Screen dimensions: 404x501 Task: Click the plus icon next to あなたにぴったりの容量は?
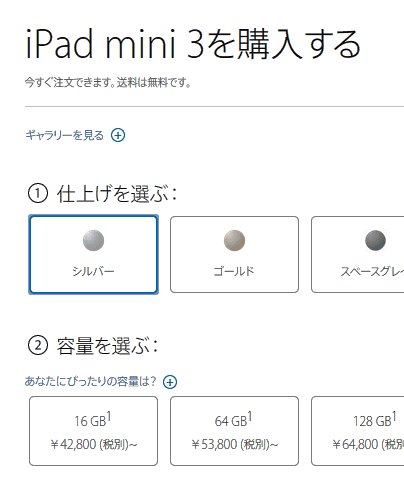tap(170, 382)
